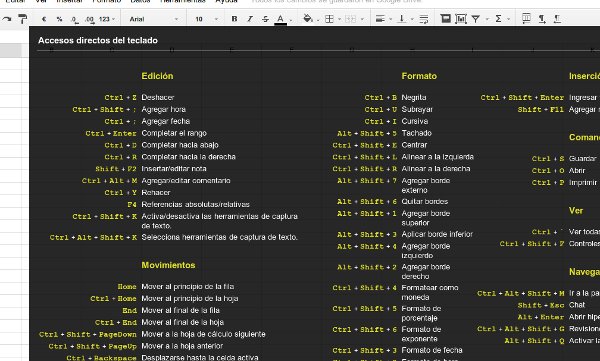This screenshot has width=600, height=361.
Task: Click the 'Completar hacia abajo' entry
Action: click(x=180, y=145)
